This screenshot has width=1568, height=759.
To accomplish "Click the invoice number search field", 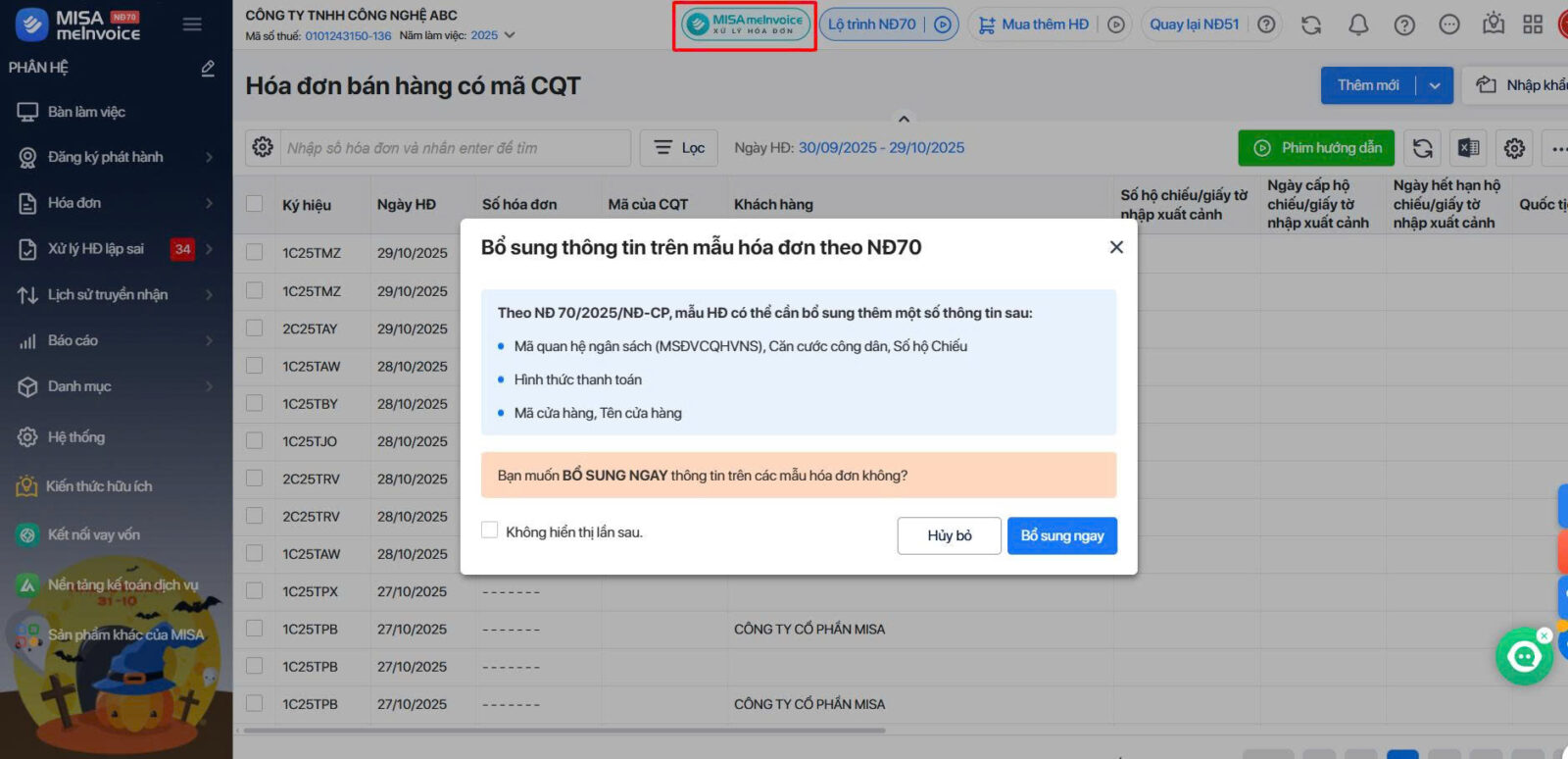I will click(456, 148).
